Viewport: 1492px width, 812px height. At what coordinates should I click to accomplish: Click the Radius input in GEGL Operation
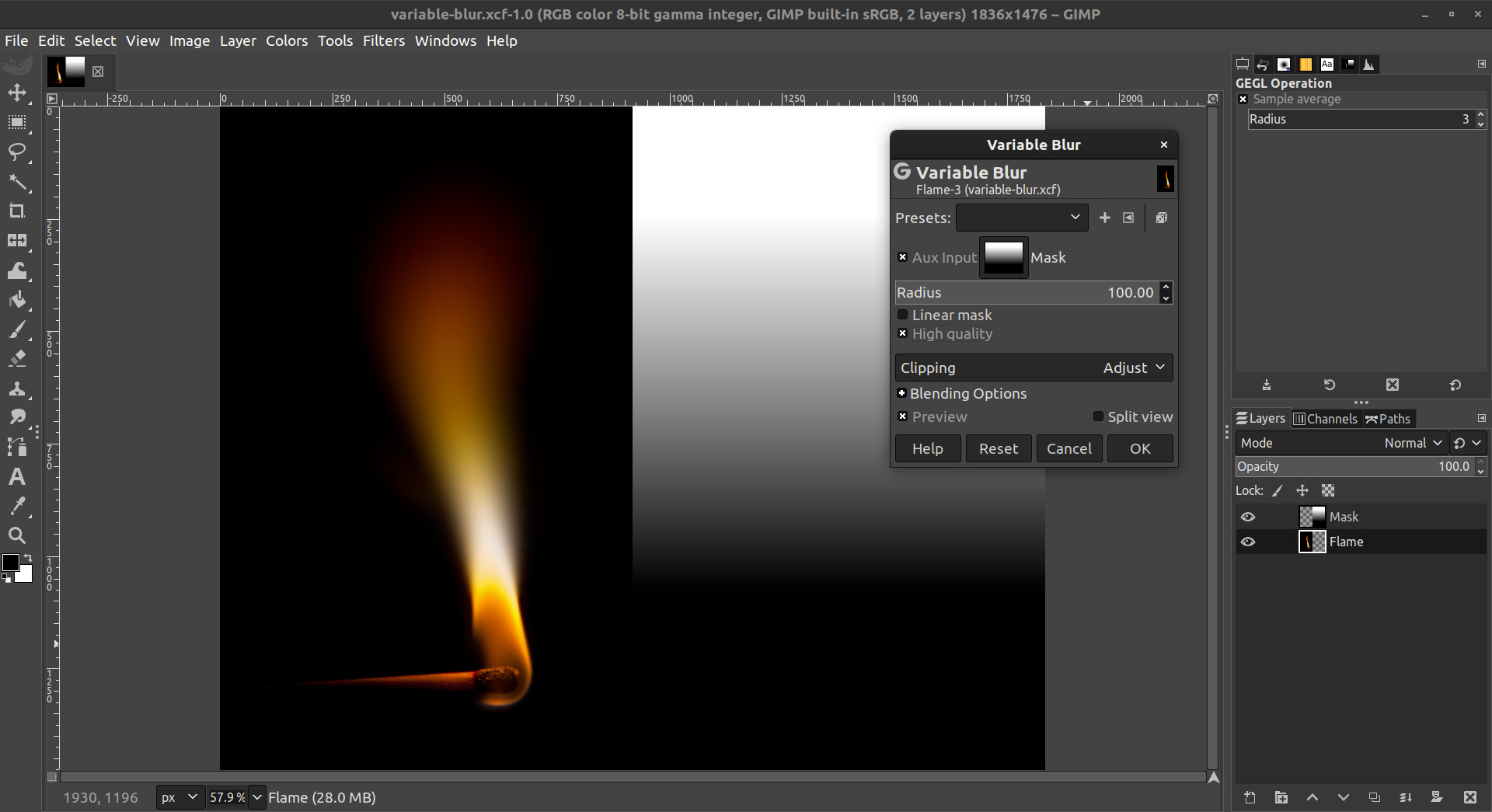tap(1360, 119)
